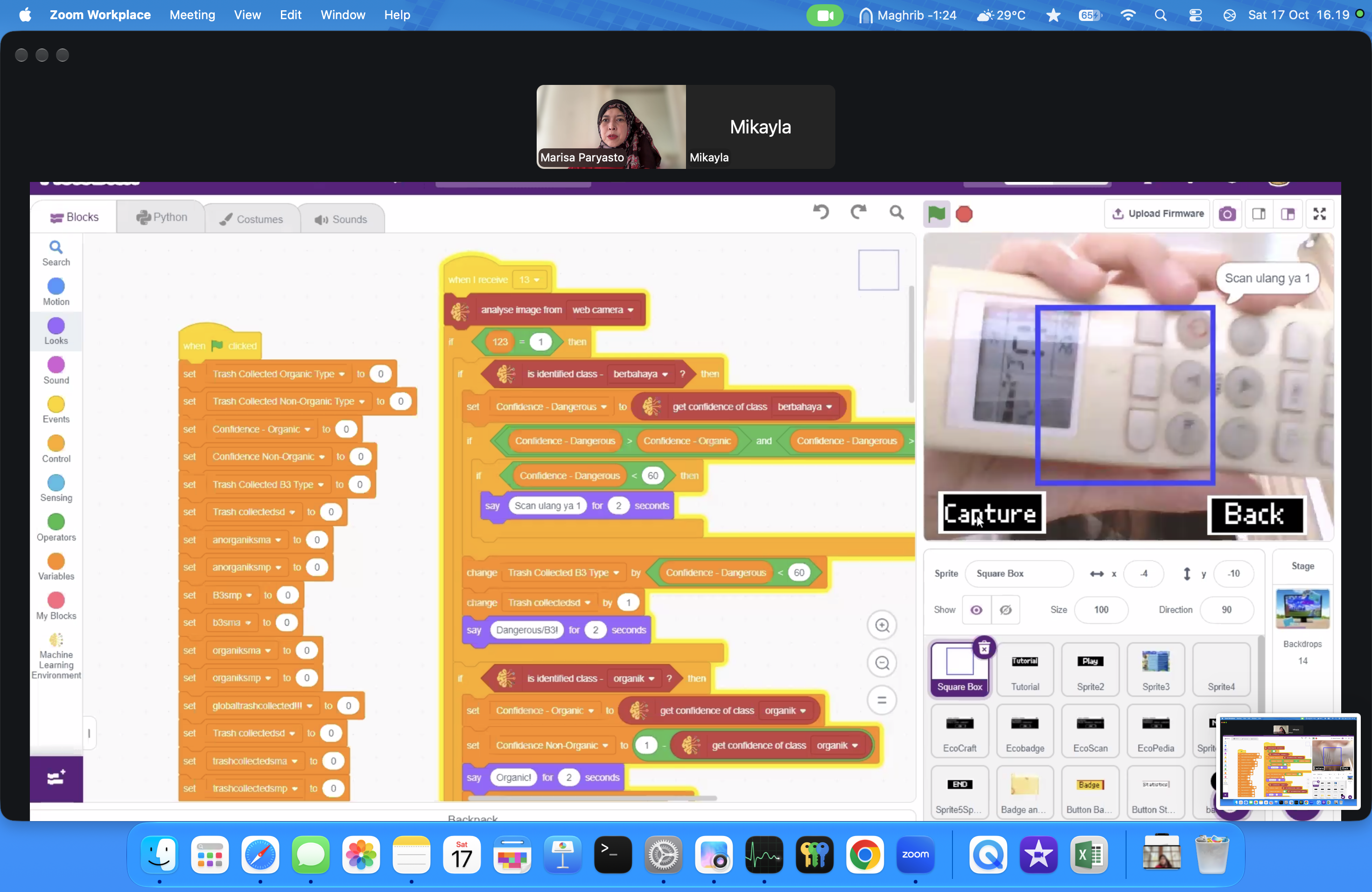Open globaltrashcollected!!! variable dropdown
Image resolution: width=1372 pixels, height=892 pixels.
coord(262,706)
